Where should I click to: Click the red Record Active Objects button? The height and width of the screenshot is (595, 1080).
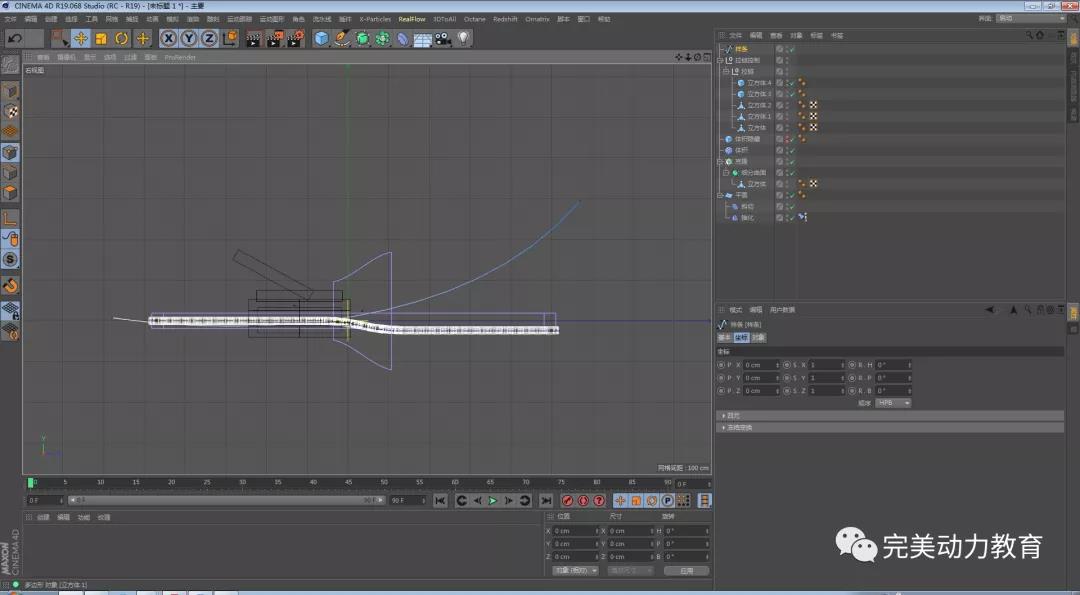pyautogui.click(x=567, y=500)
